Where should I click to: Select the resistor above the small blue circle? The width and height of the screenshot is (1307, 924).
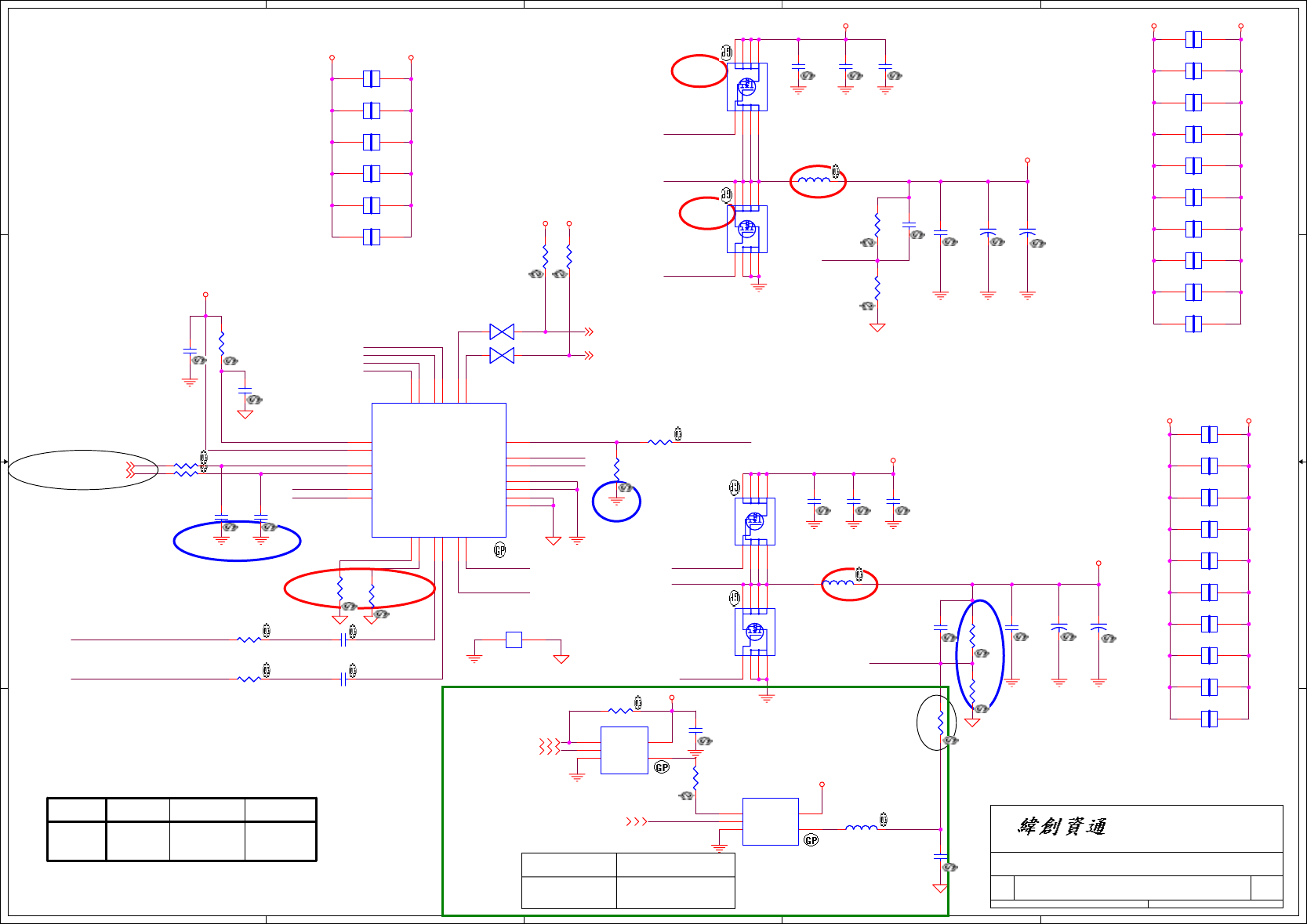pyautogui.click(x=617, y=470)
